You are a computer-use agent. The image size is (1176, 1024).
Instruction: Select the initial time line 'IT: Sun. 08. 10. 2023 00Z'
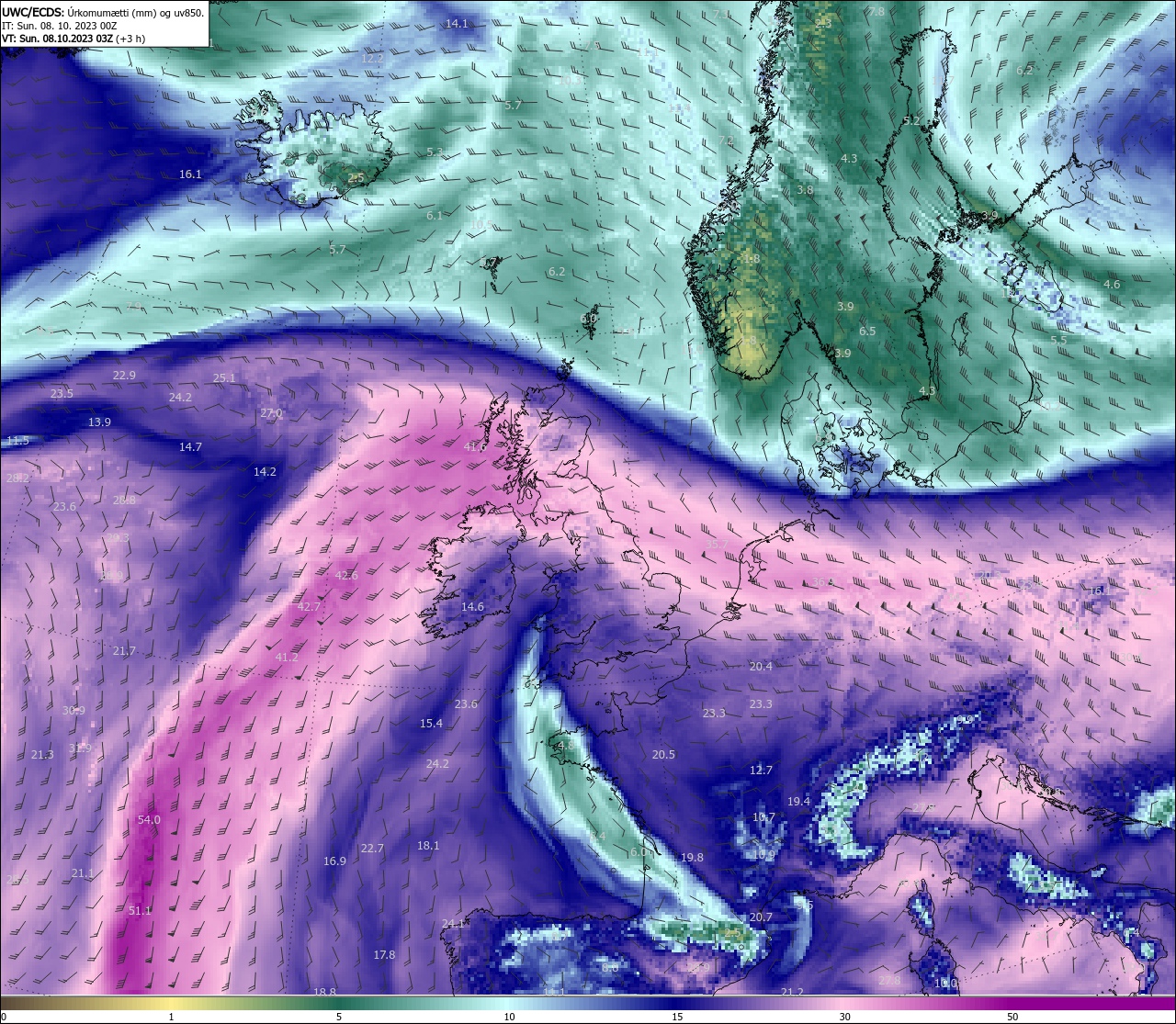coord(59,26)
